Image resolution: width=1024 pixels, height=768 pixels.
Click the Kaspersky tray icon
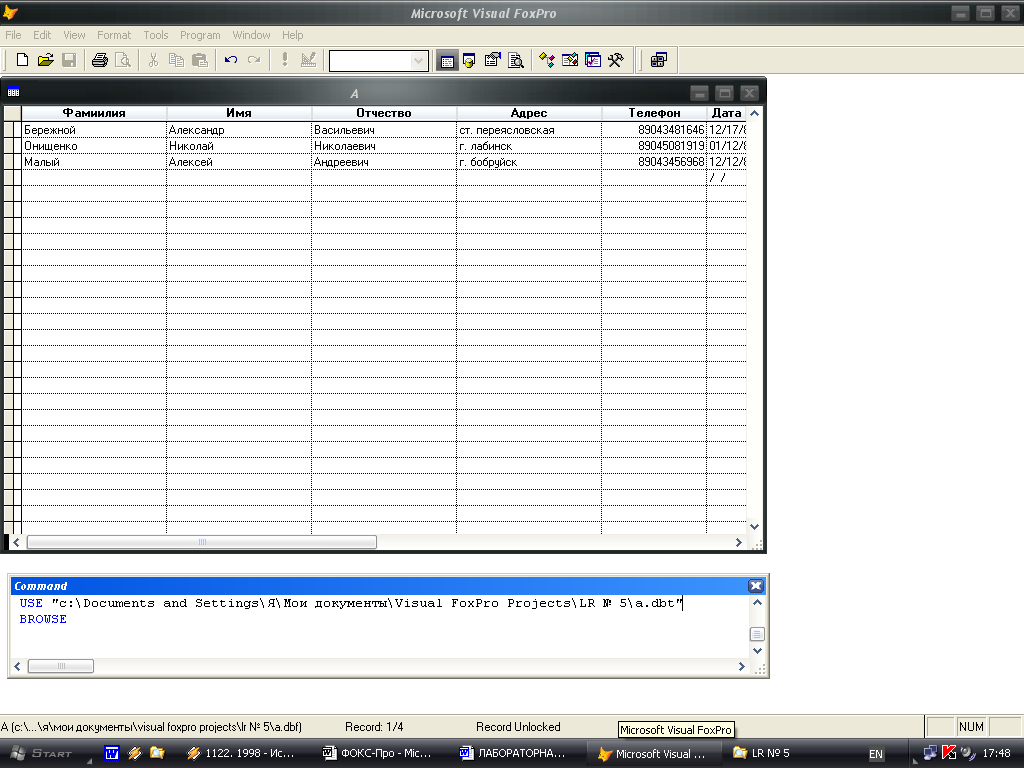[x=949, y=753]
